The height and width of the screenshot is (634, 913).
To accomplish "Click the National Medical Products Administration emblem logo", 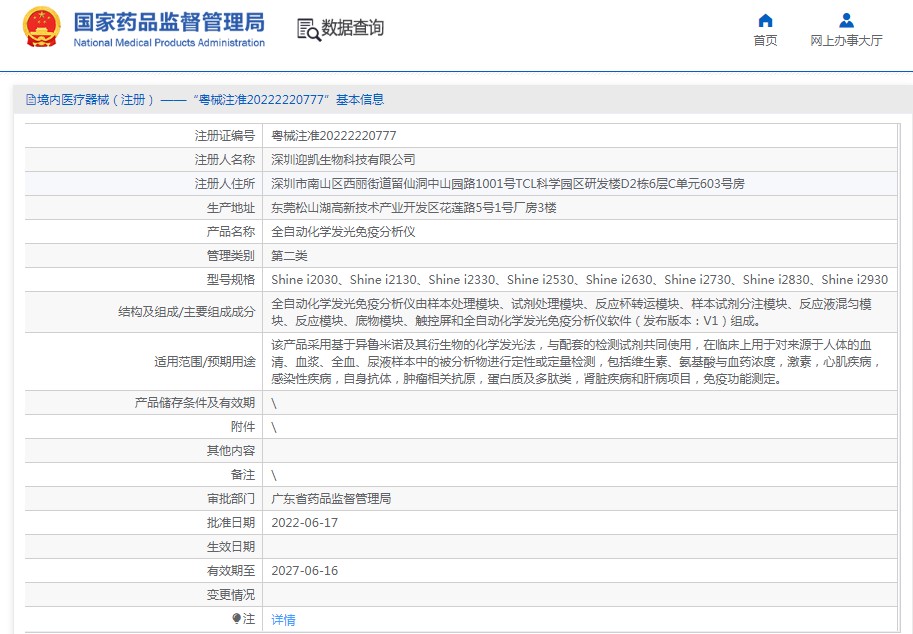I will pos(41,27).
